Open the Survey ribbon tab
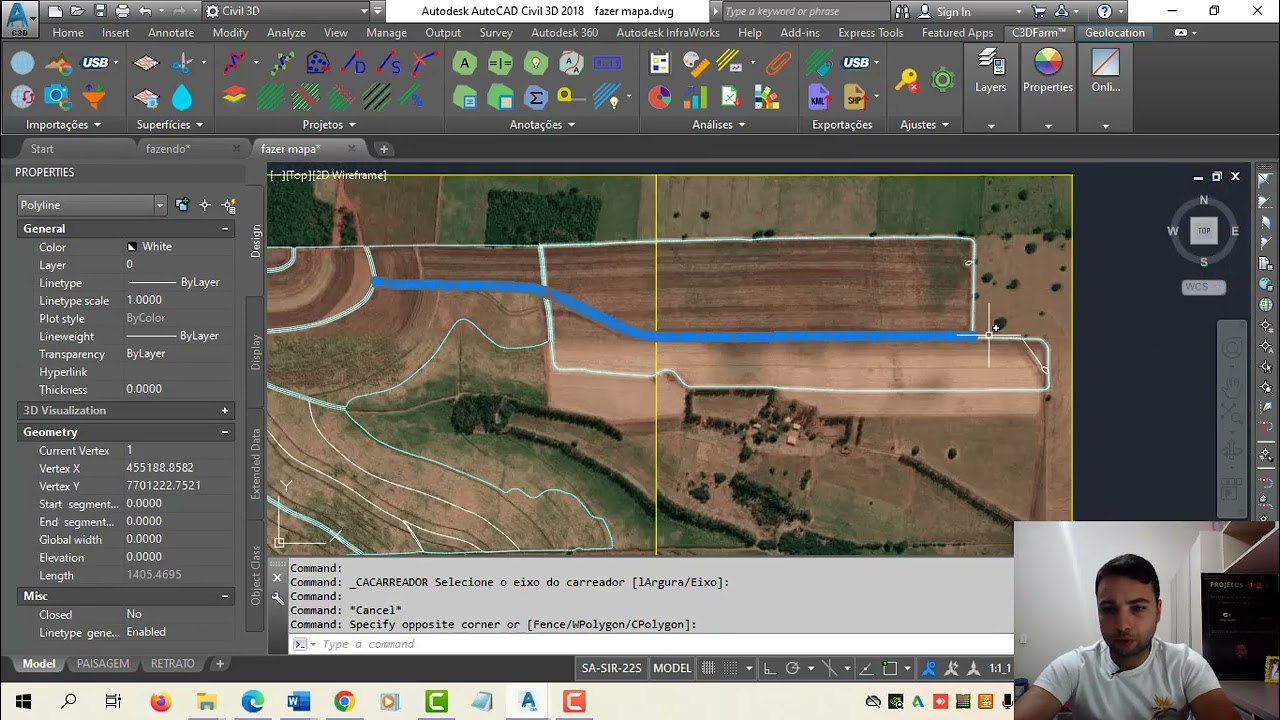1280x720 pixels. [495, 32]
